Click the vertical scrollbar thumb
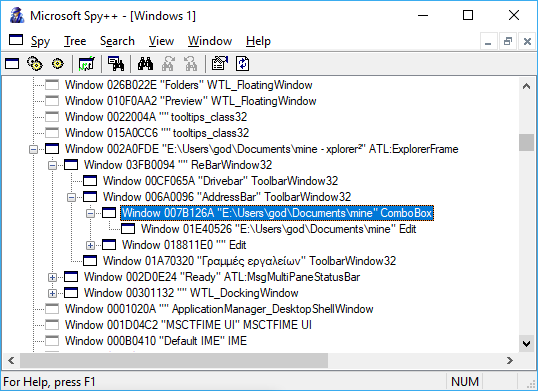 (x=526, y=142)
